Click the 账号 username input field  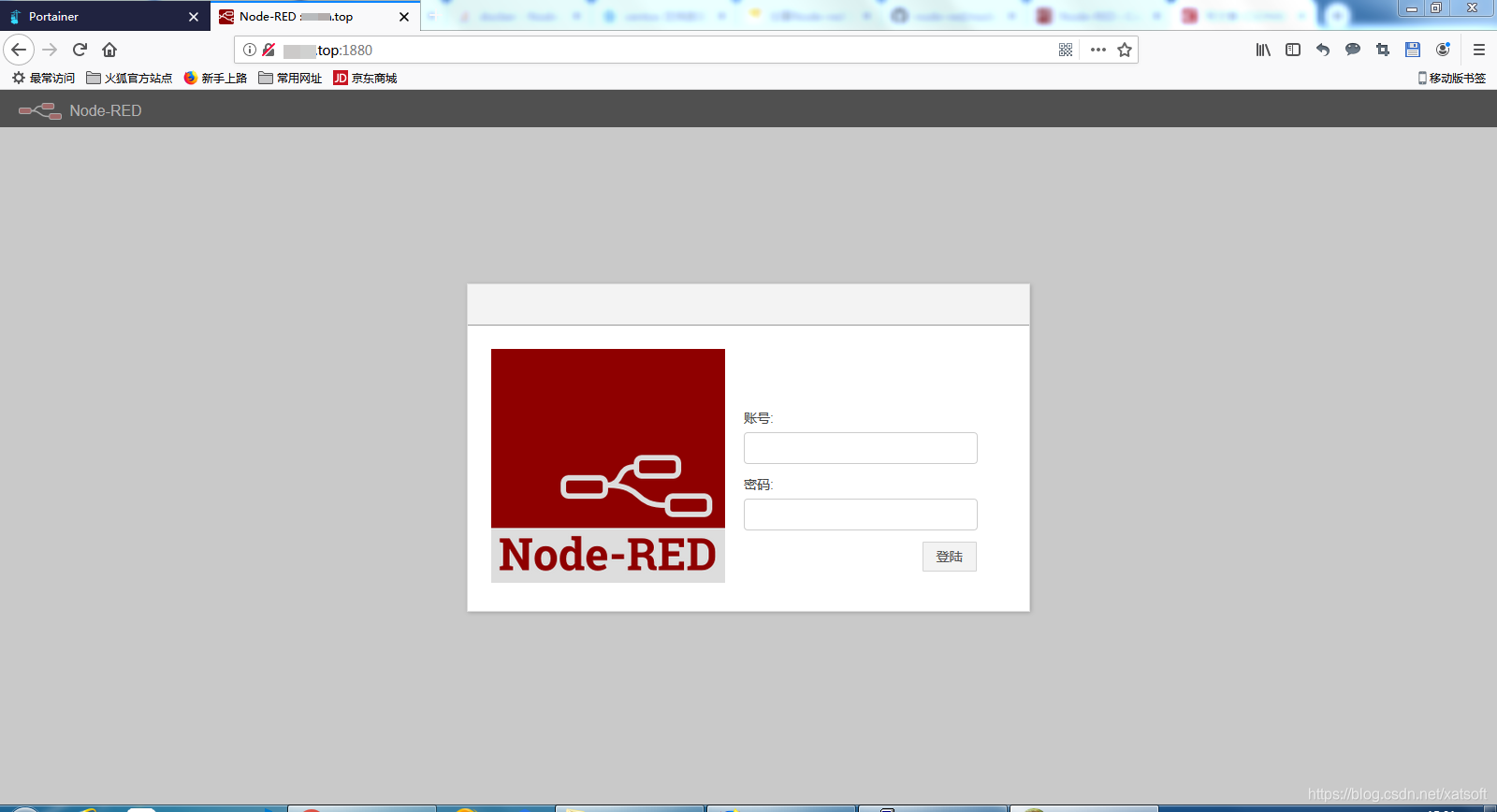pos(861,448)
